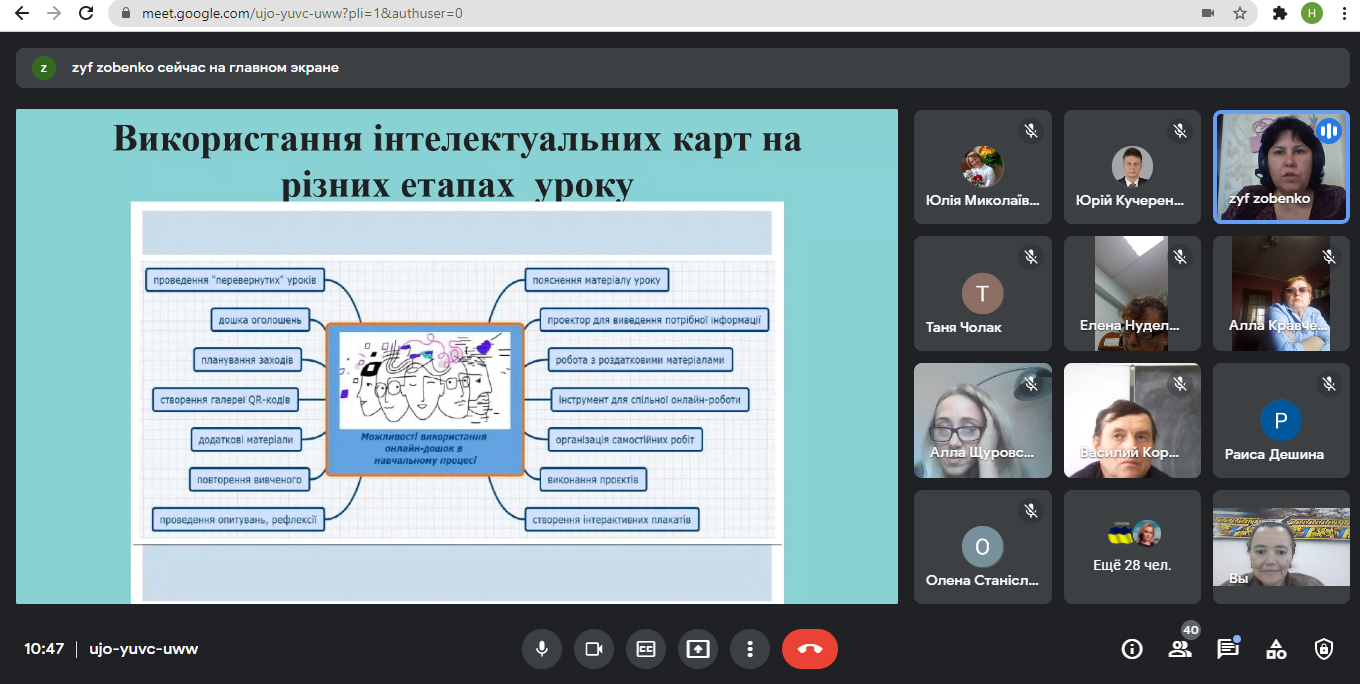Expand the "Ещё 28 чел." participants tile
The height and width of the screenshot is (684, 1360).
[1132, 546]
